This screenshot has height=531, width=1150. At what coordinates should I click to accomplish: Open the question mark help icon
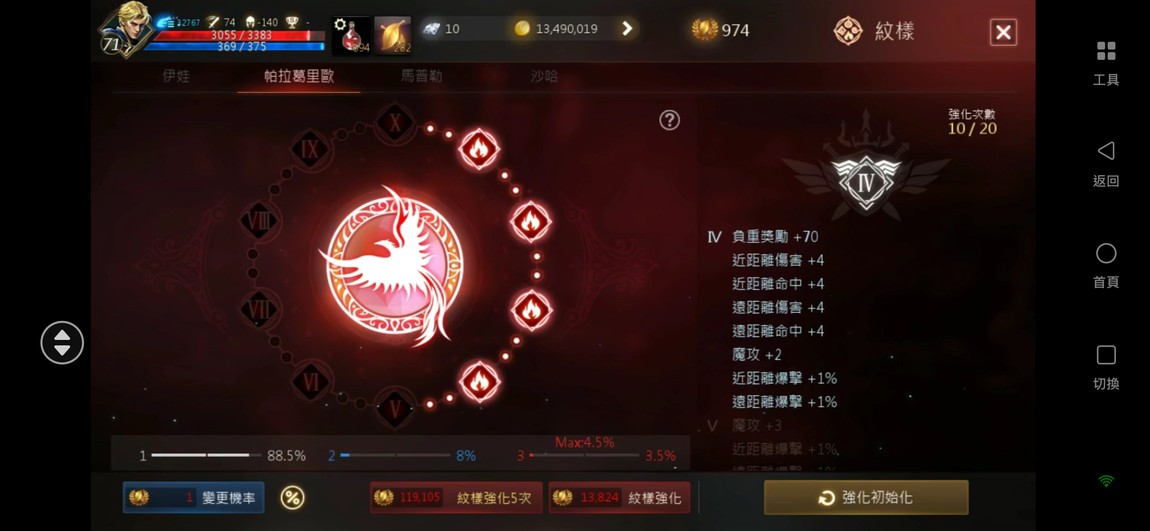[x=669, y=120]
